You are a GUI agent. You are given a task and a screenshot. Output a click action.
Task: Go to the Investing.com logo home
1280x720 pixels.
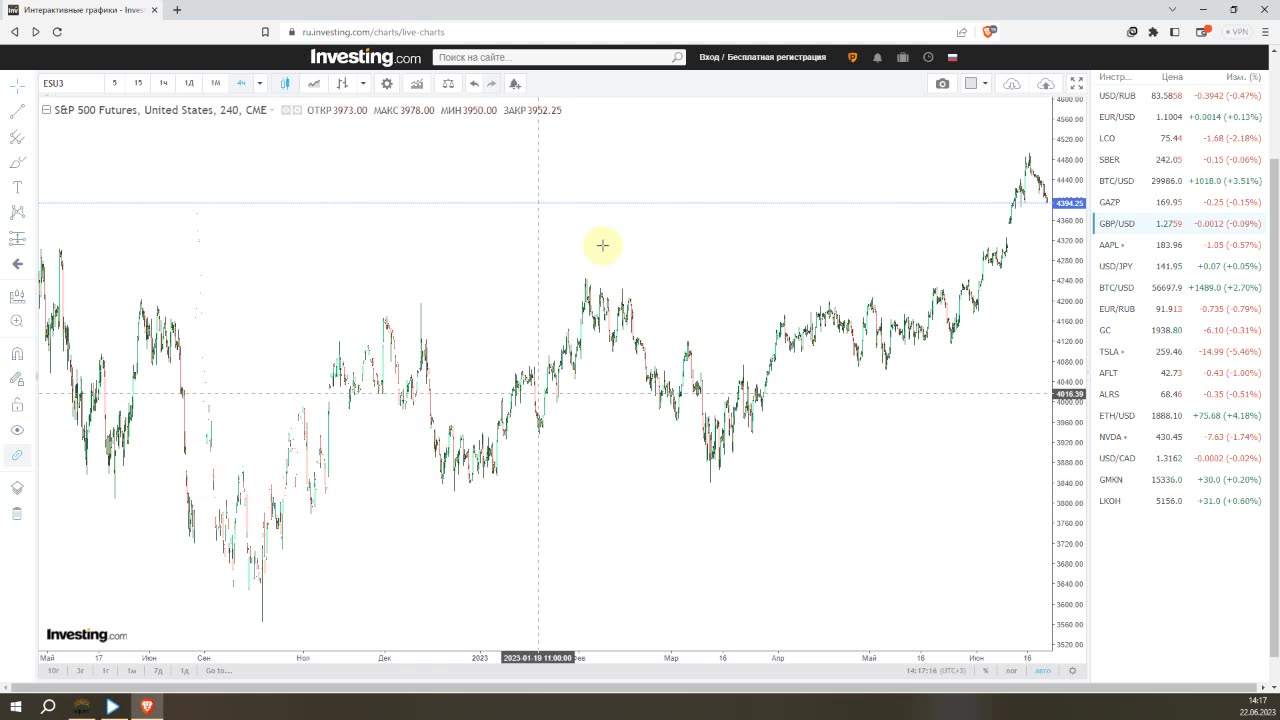point(365,57)
